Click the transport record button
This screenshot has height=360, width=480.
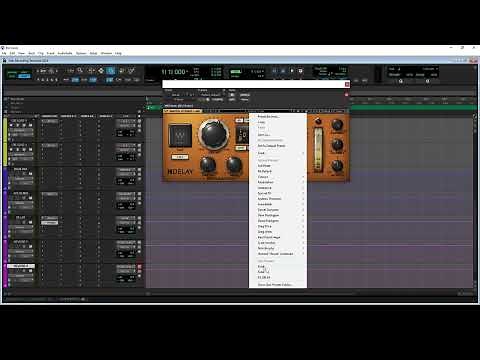point(300,71)
